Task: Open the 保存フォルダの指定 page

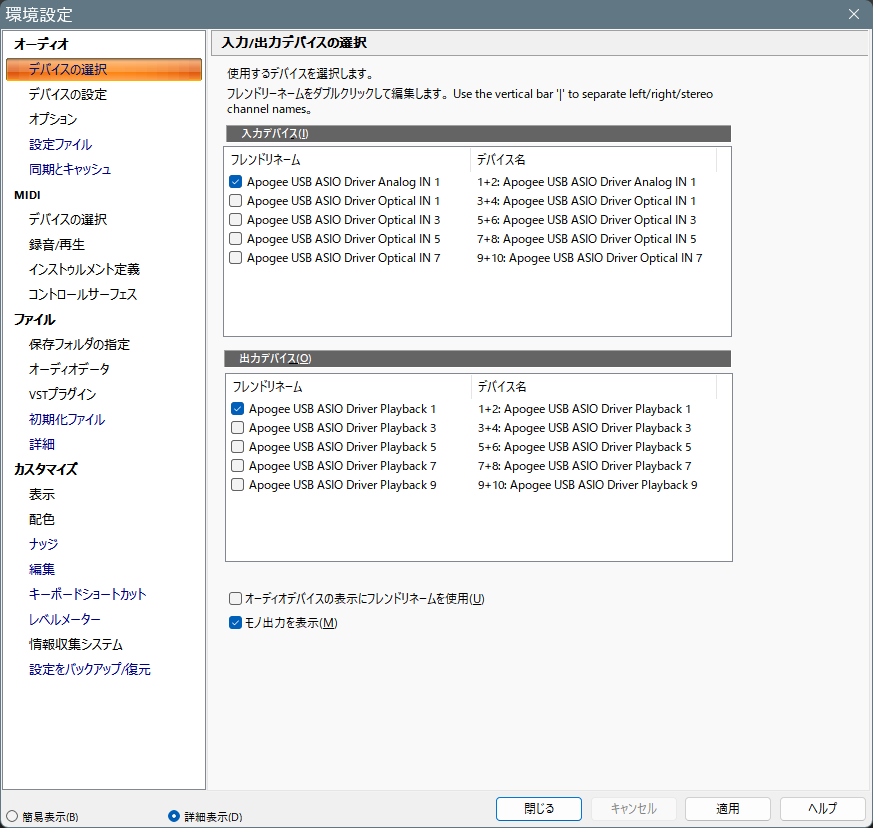Action: pos(79,344)
